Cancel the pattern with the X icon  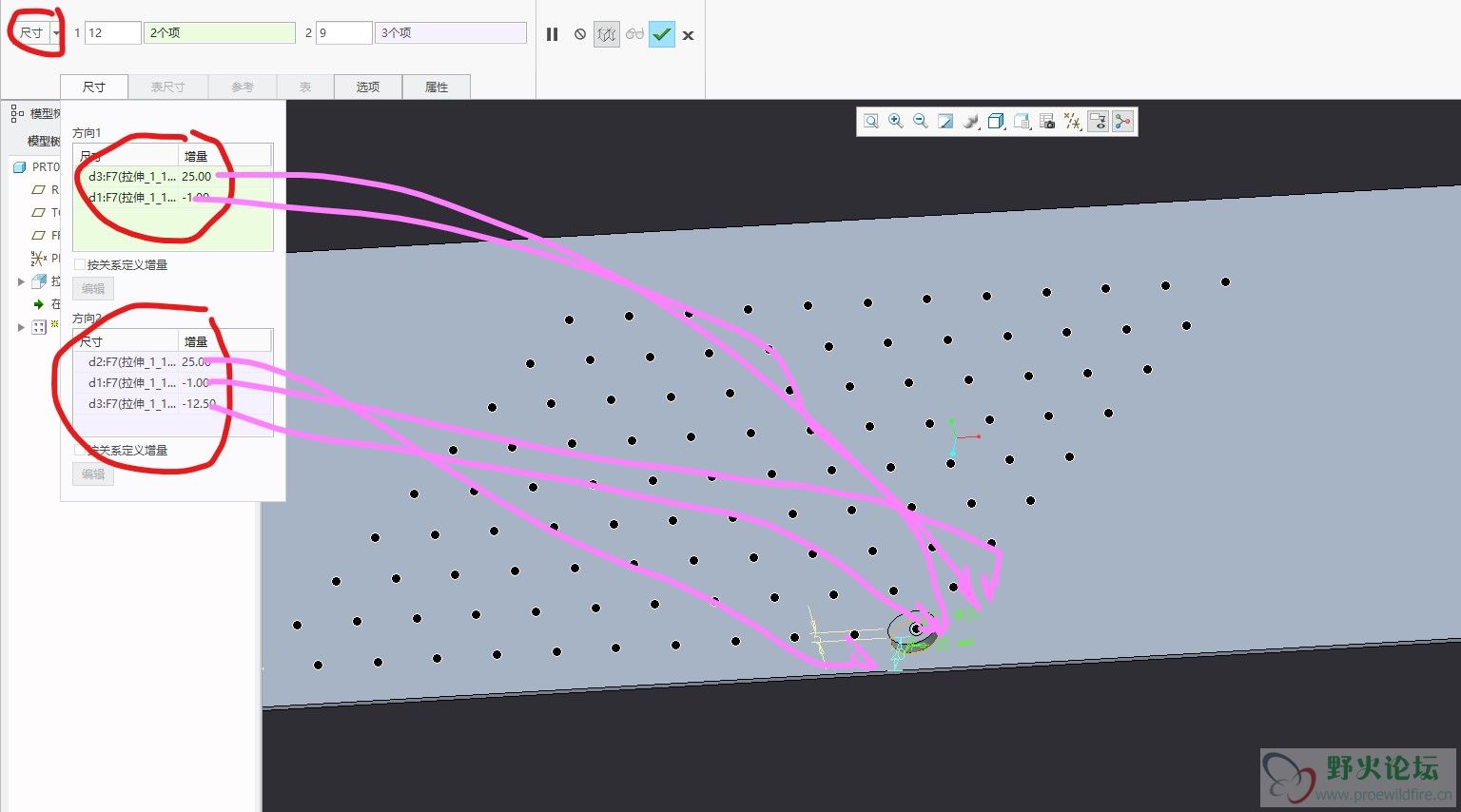pos(688,35)
